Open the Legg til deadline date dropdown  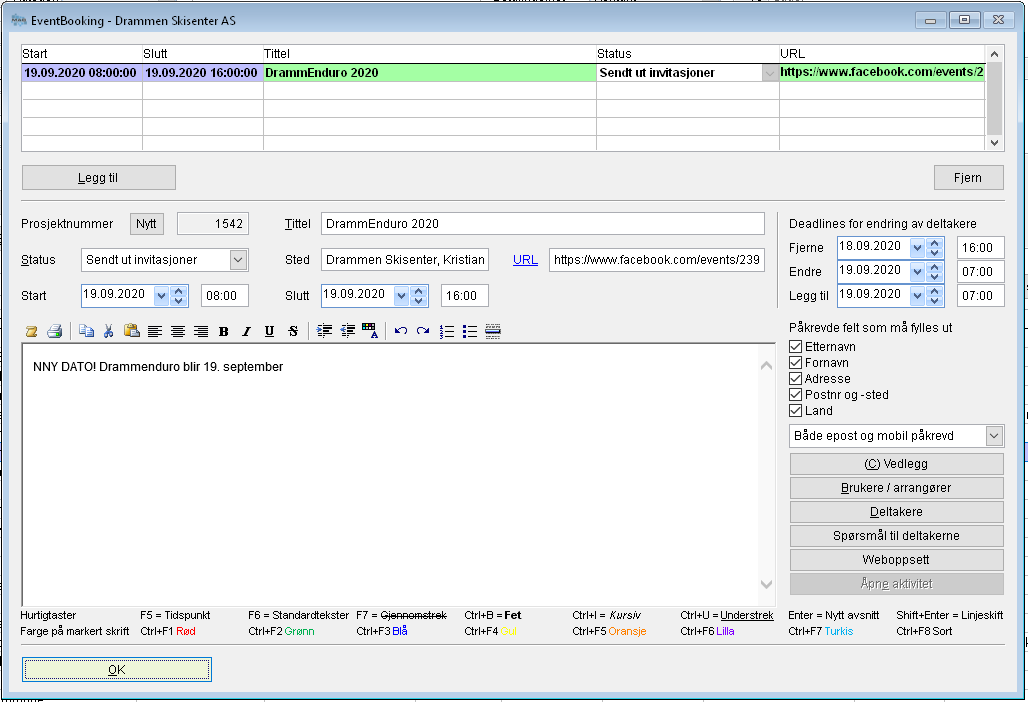point(917,296)
